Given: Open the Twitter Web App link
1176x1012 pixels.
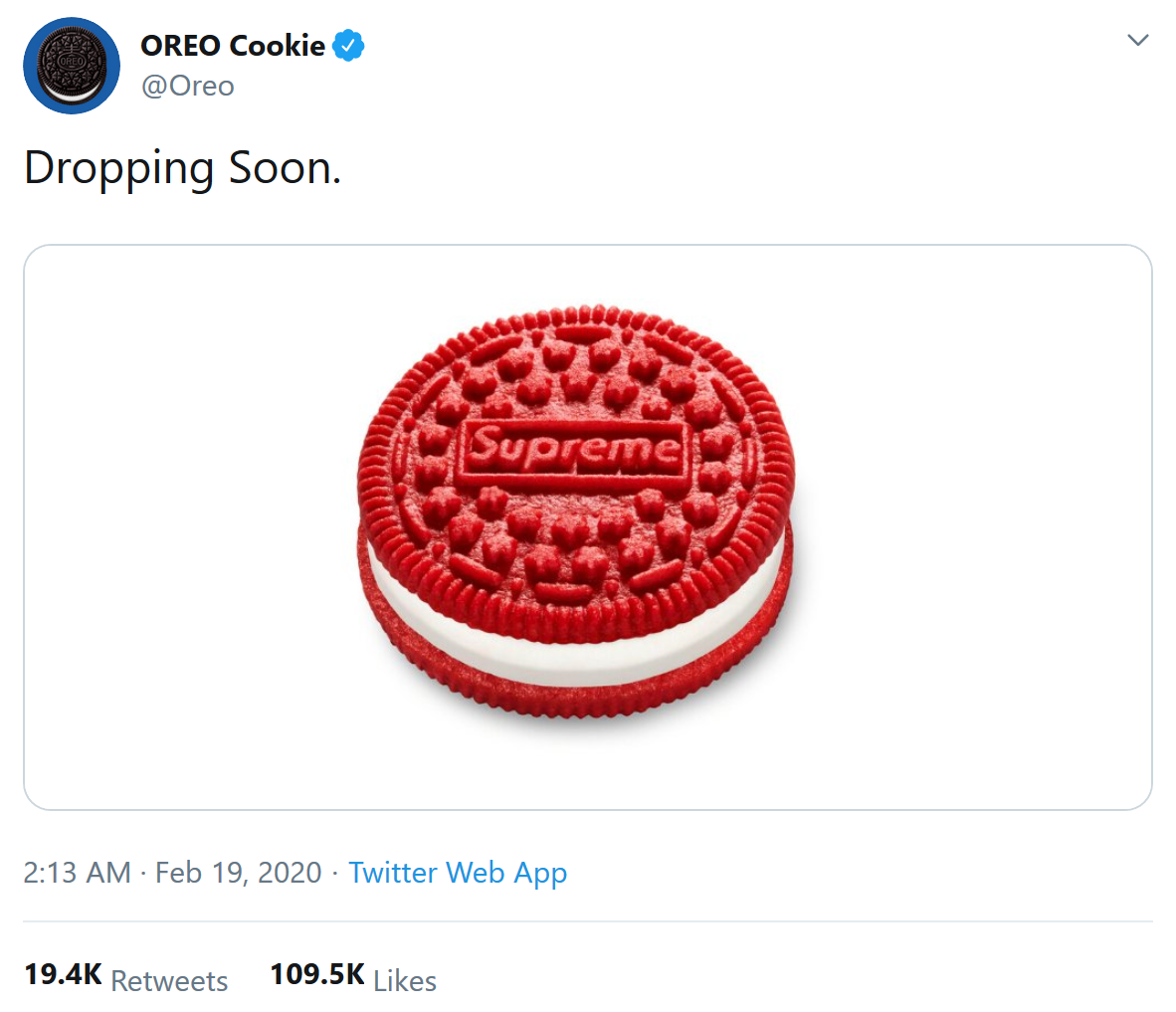Looking at the screenshot, I should [458, 873].
